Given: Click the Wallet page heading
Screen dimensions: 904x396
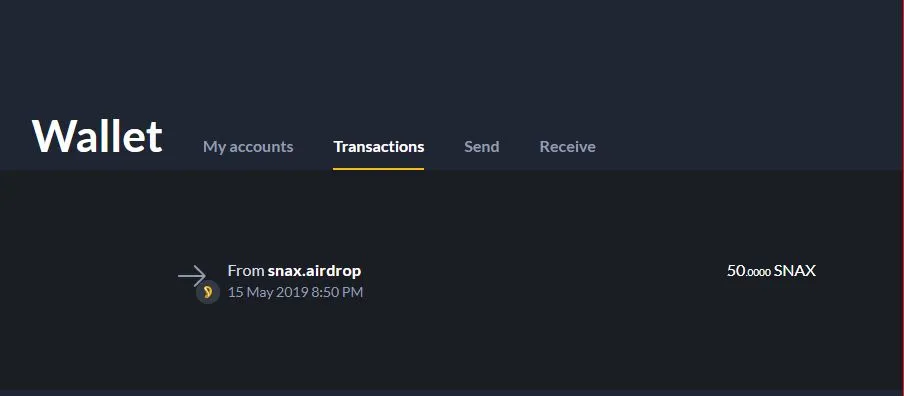Looking at the screenshot, I should (x=97, y=136).
